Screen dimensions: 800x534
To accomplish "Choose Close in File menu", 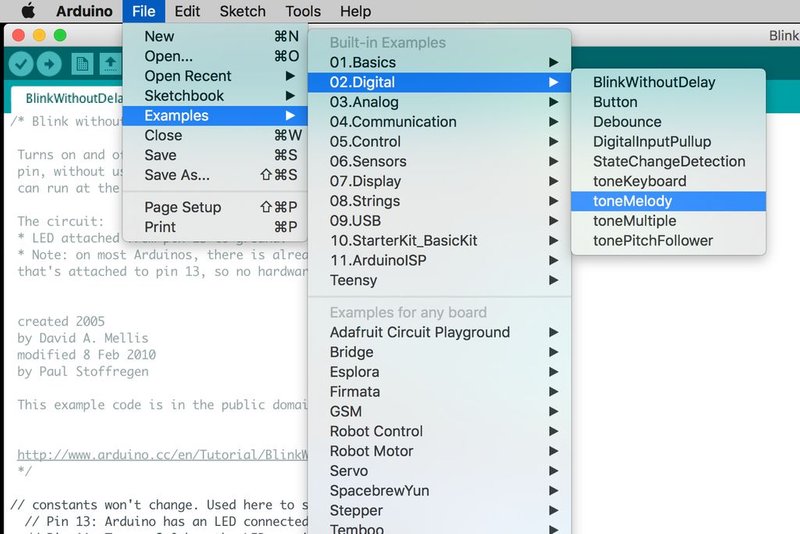I will pyautogui.click(x=215, y=136).
